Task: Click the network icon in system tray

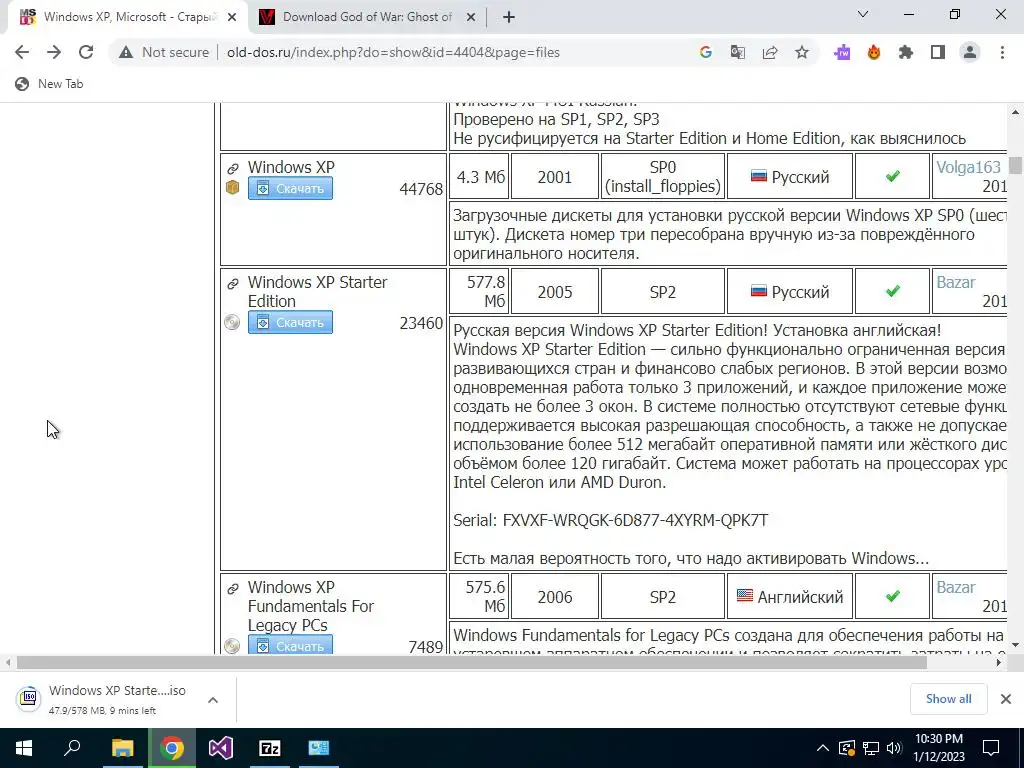Action: [x=871, y=748]
